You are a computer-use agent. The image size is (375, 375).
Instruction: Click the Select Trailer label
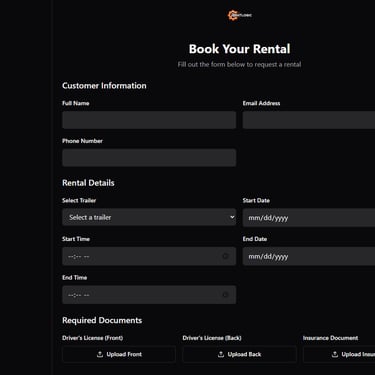coord(79,201)
